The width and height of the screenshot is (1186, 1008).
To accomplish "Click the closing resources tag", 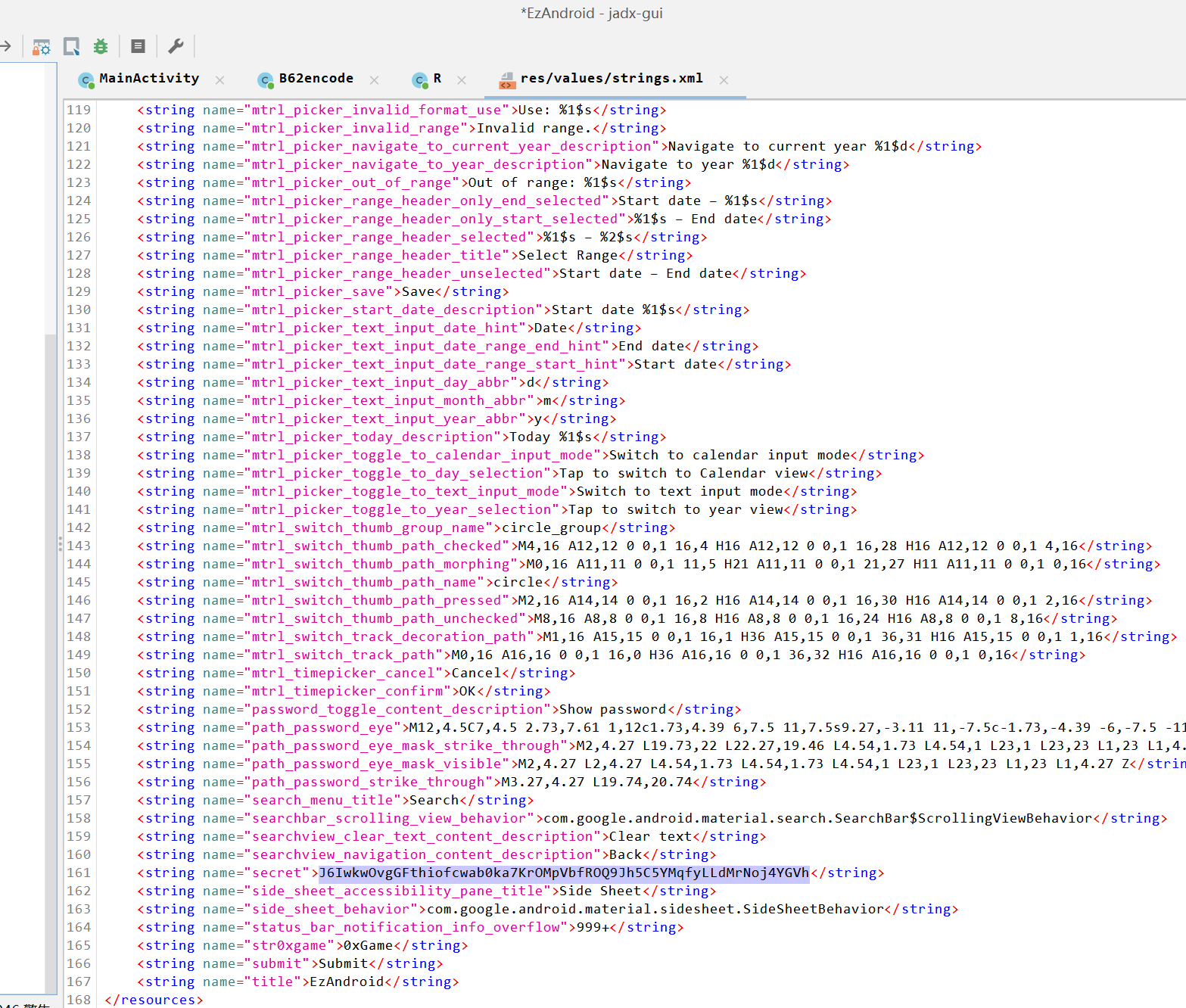I will click(154, 1000).
